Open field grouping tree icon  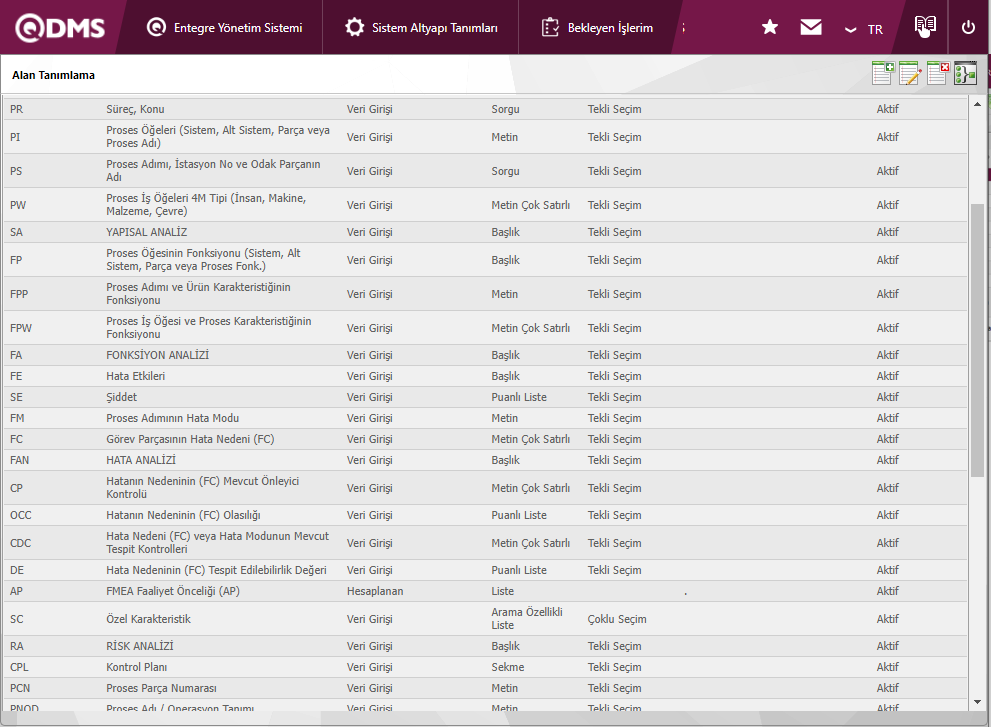click(966, 73)
